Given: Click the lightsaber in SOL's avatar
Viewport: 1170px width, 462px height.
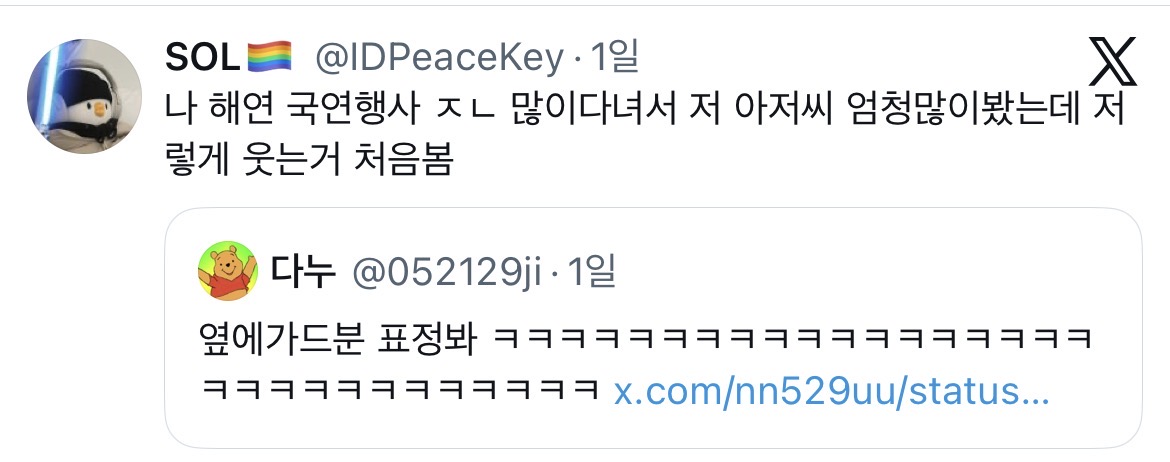Looking at the screenshot, I should click(x=46, y=90).
